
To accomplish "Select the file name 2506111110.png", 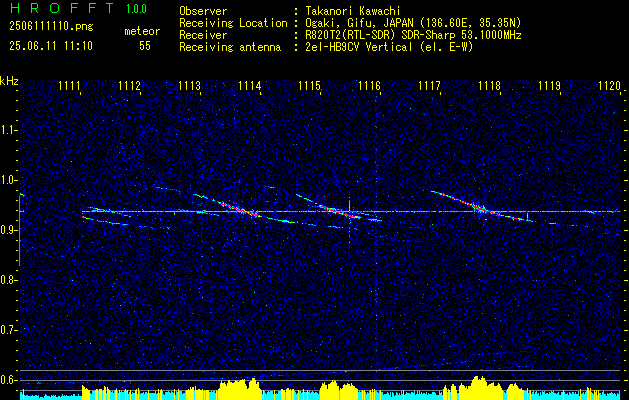I will (51, 26).
